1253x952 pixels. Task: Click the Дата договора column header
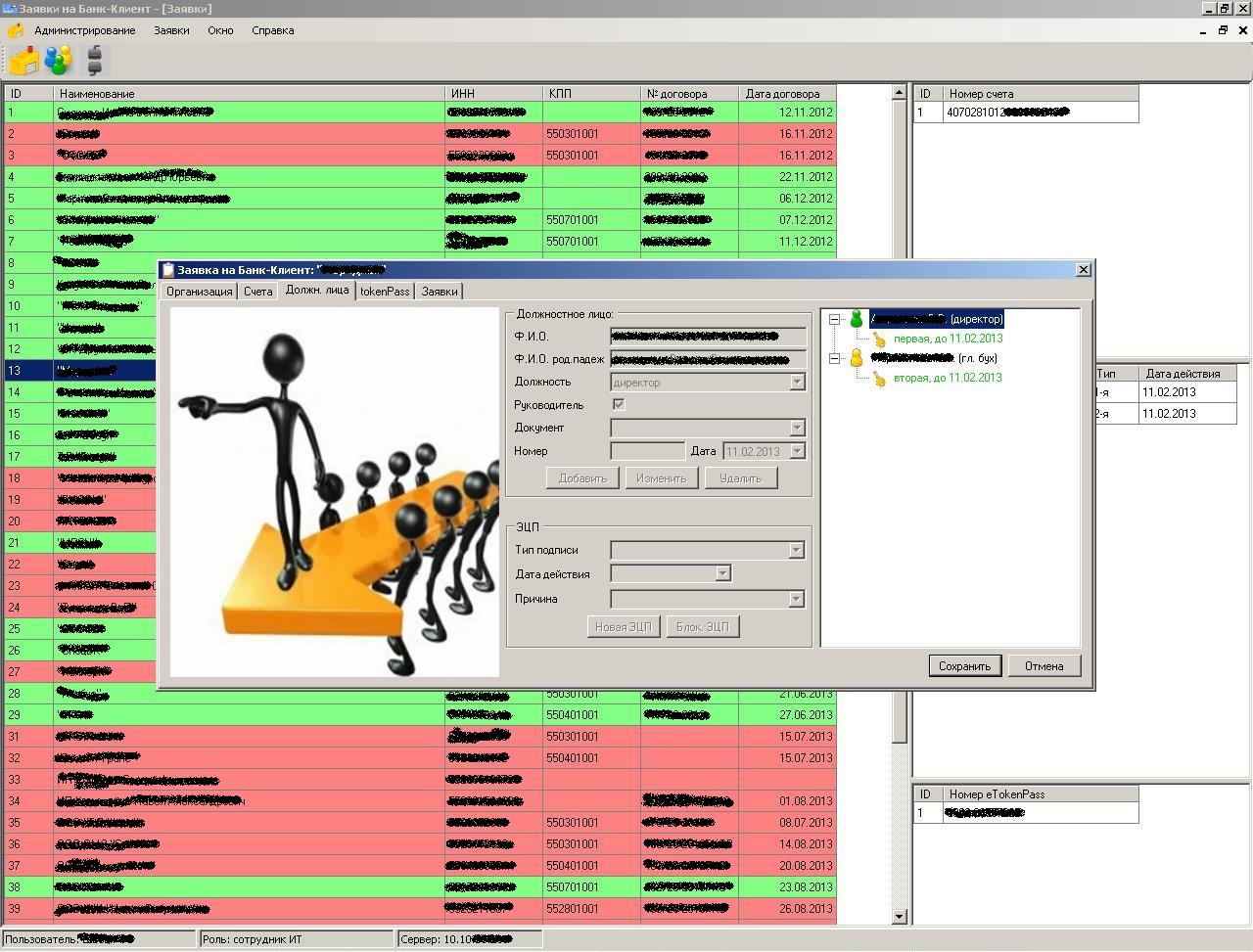click(x=788, y=94)
